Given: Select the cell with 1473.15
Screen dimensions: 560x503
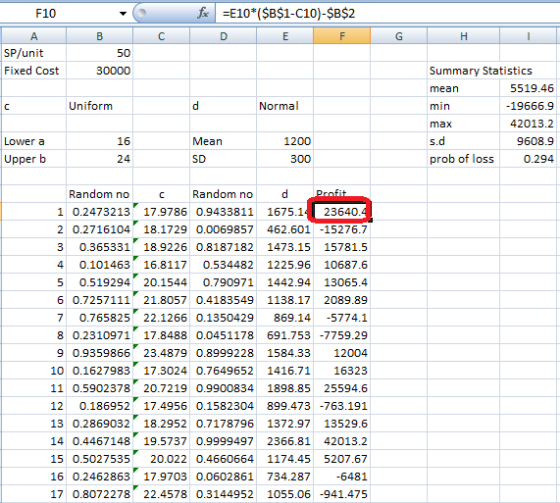Looking at the screenshot, I should (x=285, y=247).
